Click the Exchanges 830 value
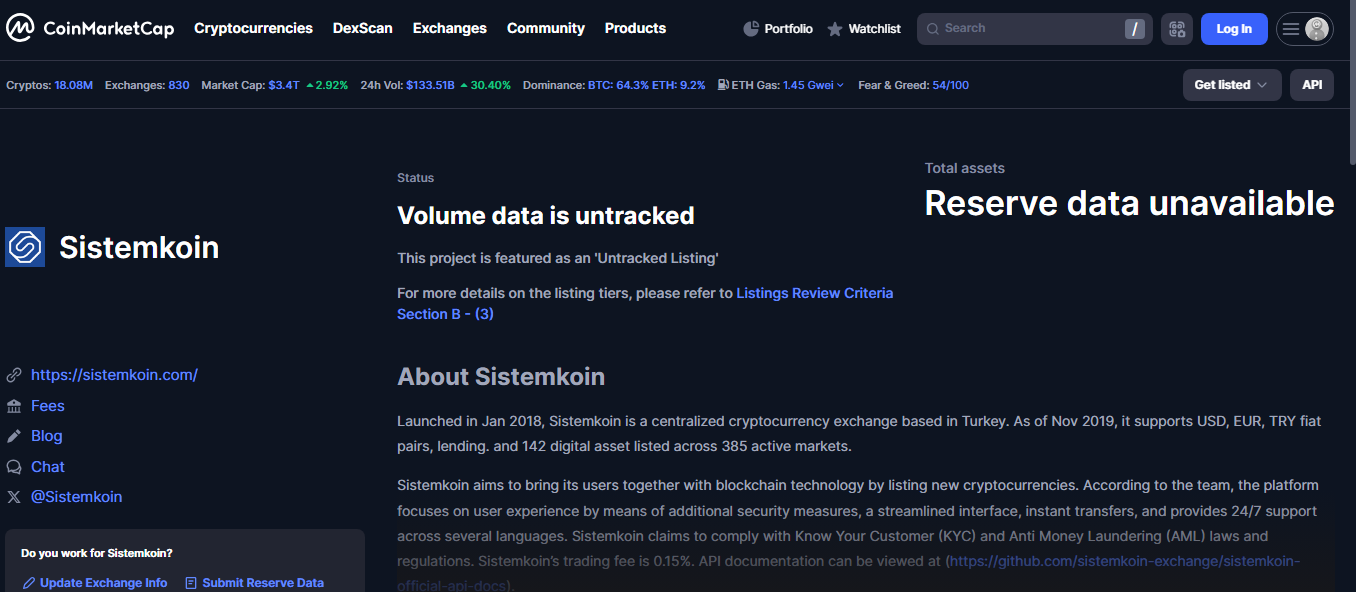The image size is (1356, 592). (x=179, y=85)
